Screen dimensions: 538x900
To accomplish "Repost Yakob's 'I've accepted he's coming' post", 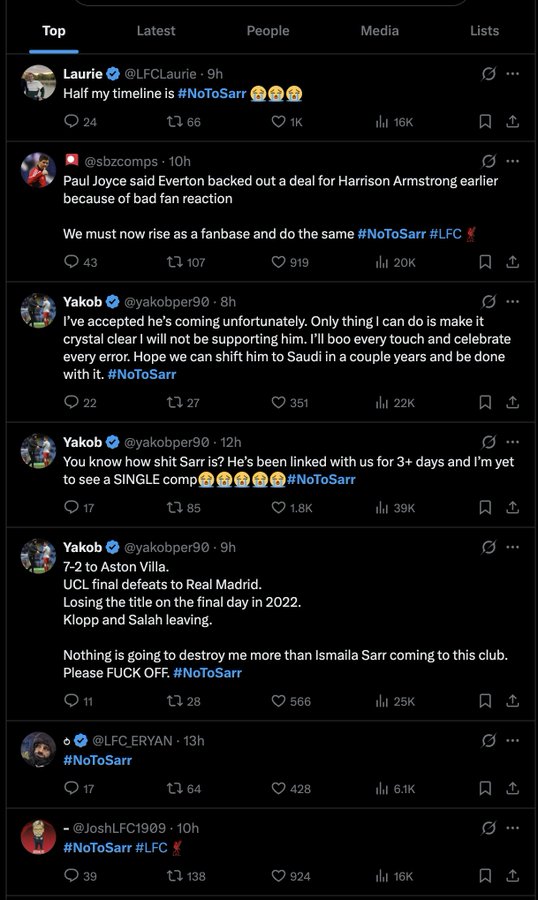I will [x=183, y=402].
